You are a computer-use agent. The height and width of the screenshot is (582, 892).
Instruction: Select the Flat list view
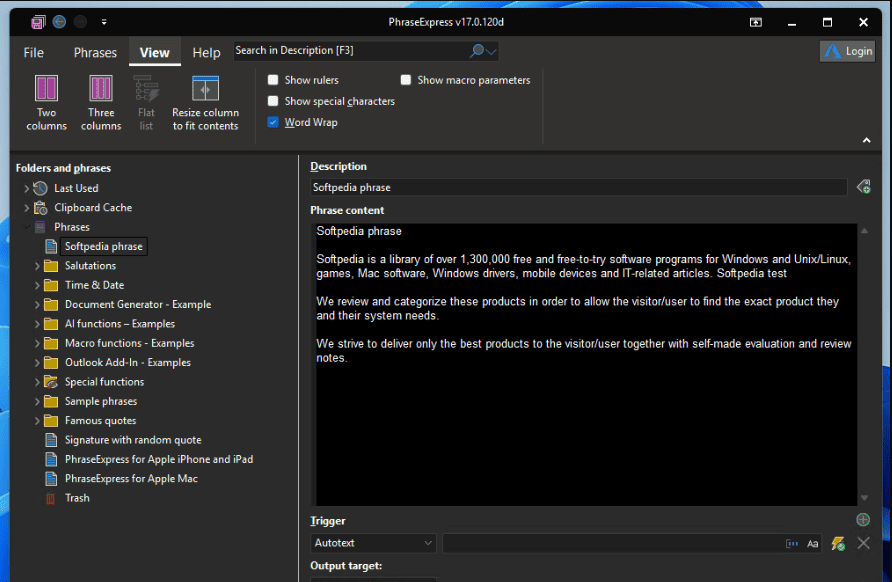[x=146, y=102]
